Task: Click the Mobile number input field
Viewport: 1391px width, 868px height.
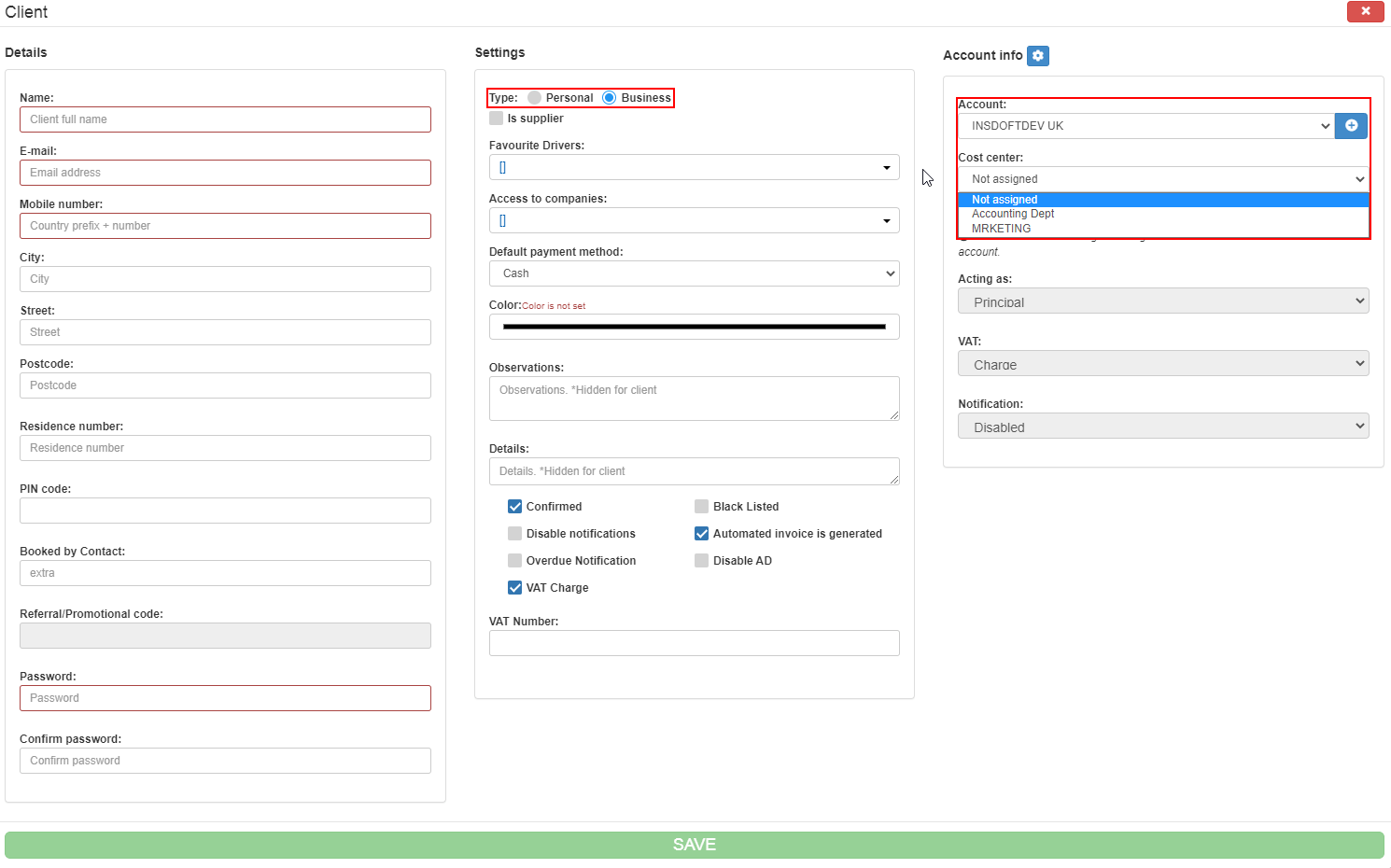Action: click(x=225, y=226)
